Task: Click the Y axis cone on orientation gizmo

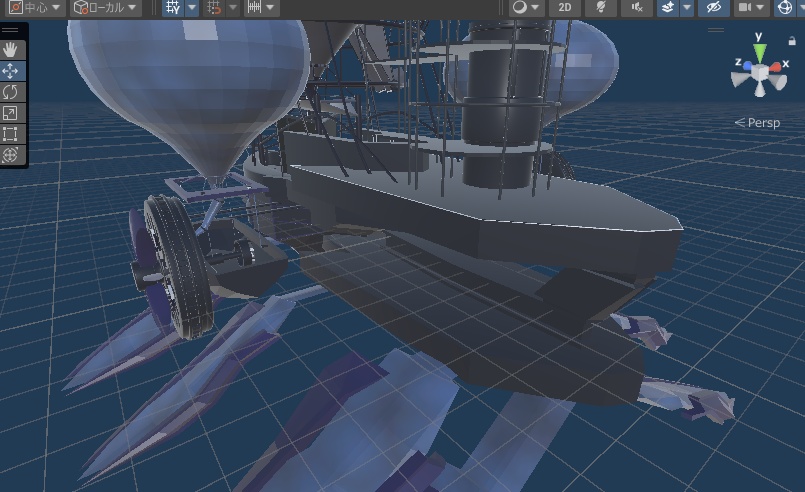Action: (759, 51)
